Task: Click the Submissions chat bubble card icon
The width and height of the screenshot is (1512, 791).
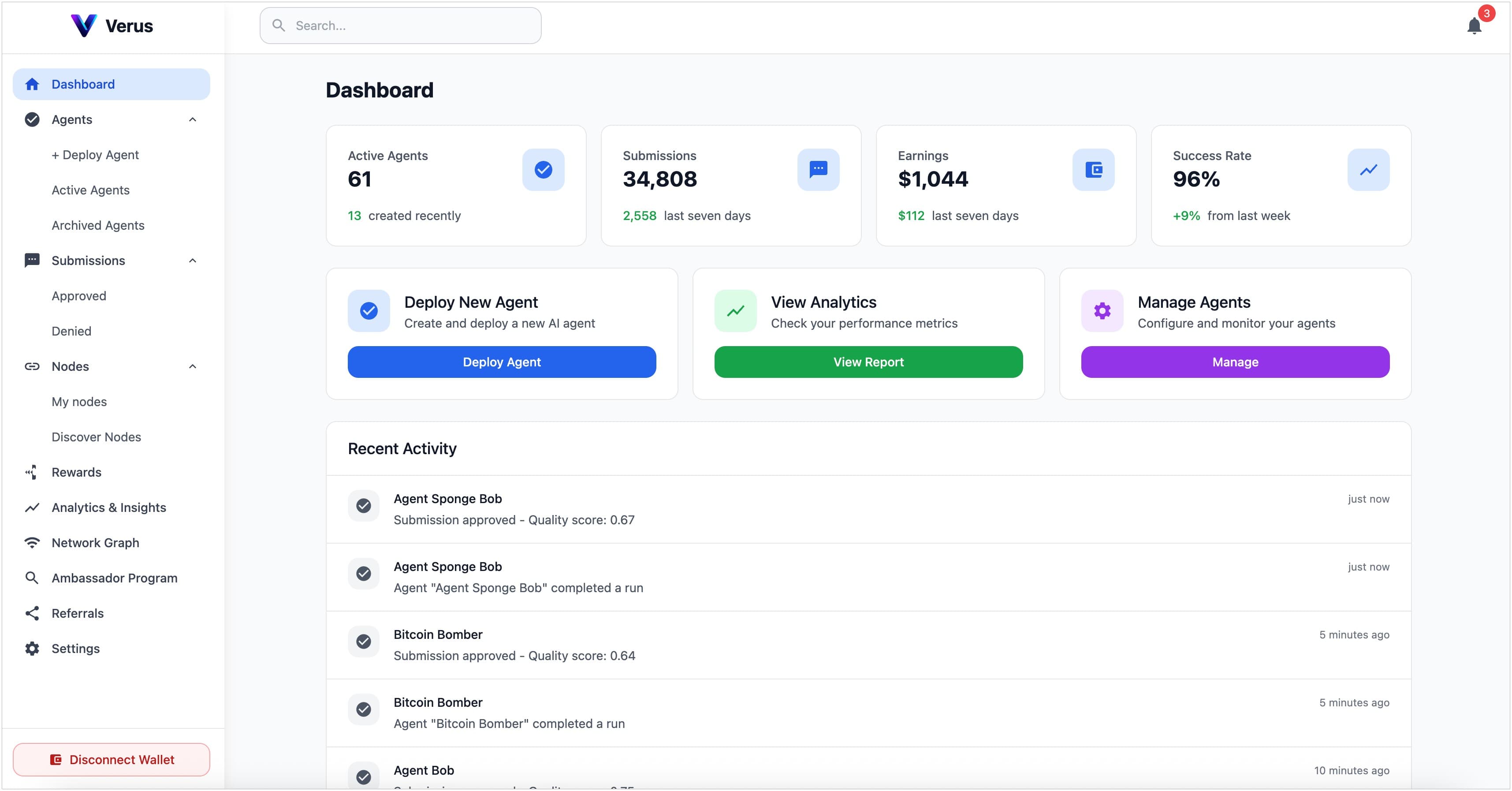Action: [818, 170]
